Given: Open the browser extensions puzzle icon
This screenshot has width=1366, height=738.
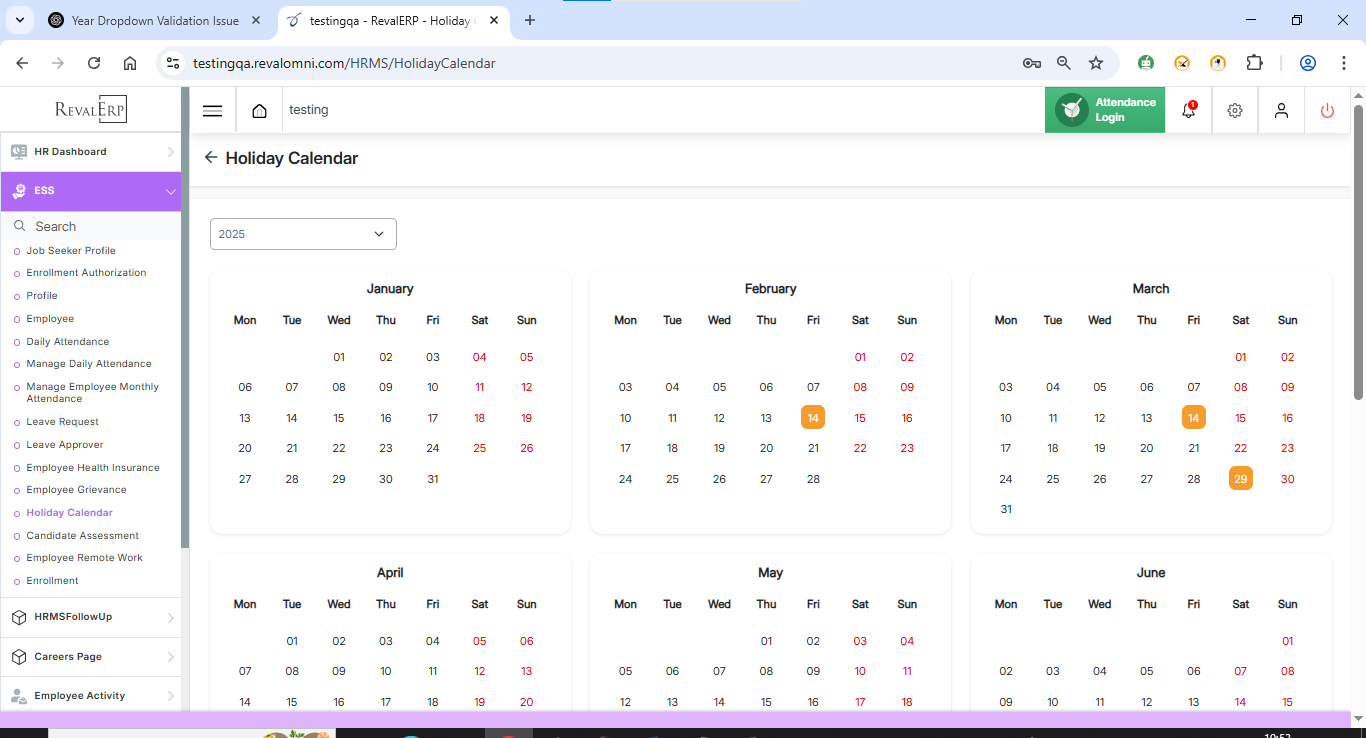Looking at the screenshot, I should pos(1254,63).
